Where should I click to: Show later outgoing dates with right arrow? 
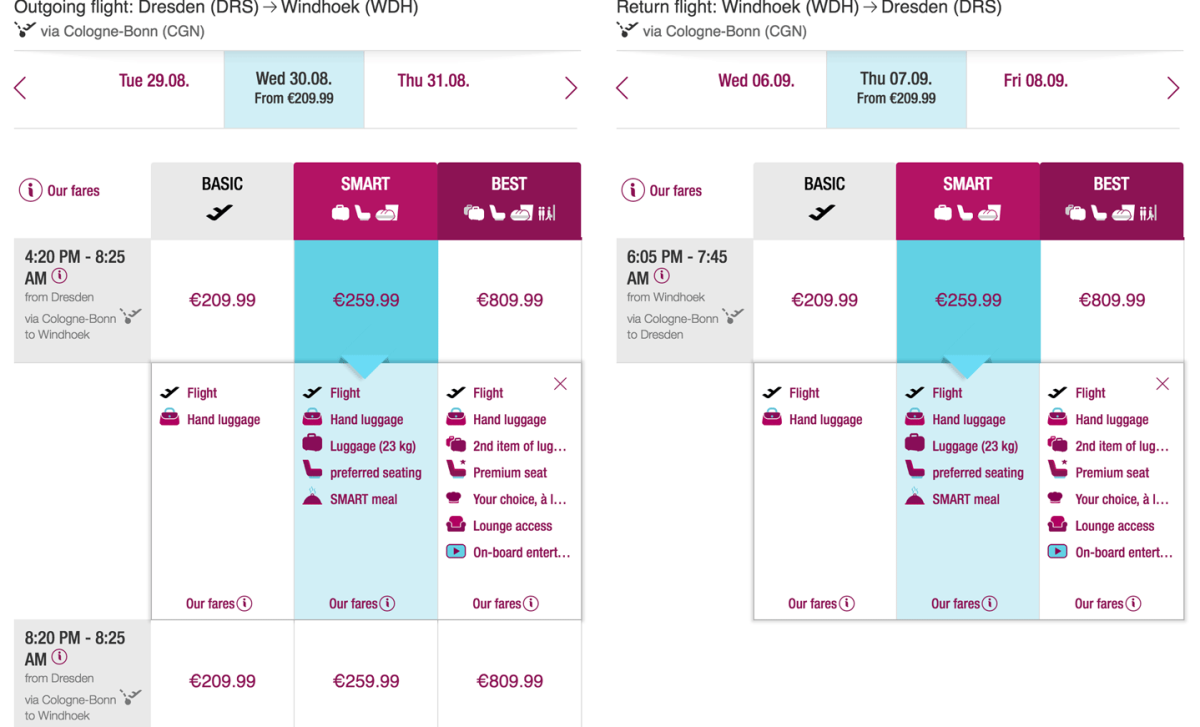tap(571, 88)
